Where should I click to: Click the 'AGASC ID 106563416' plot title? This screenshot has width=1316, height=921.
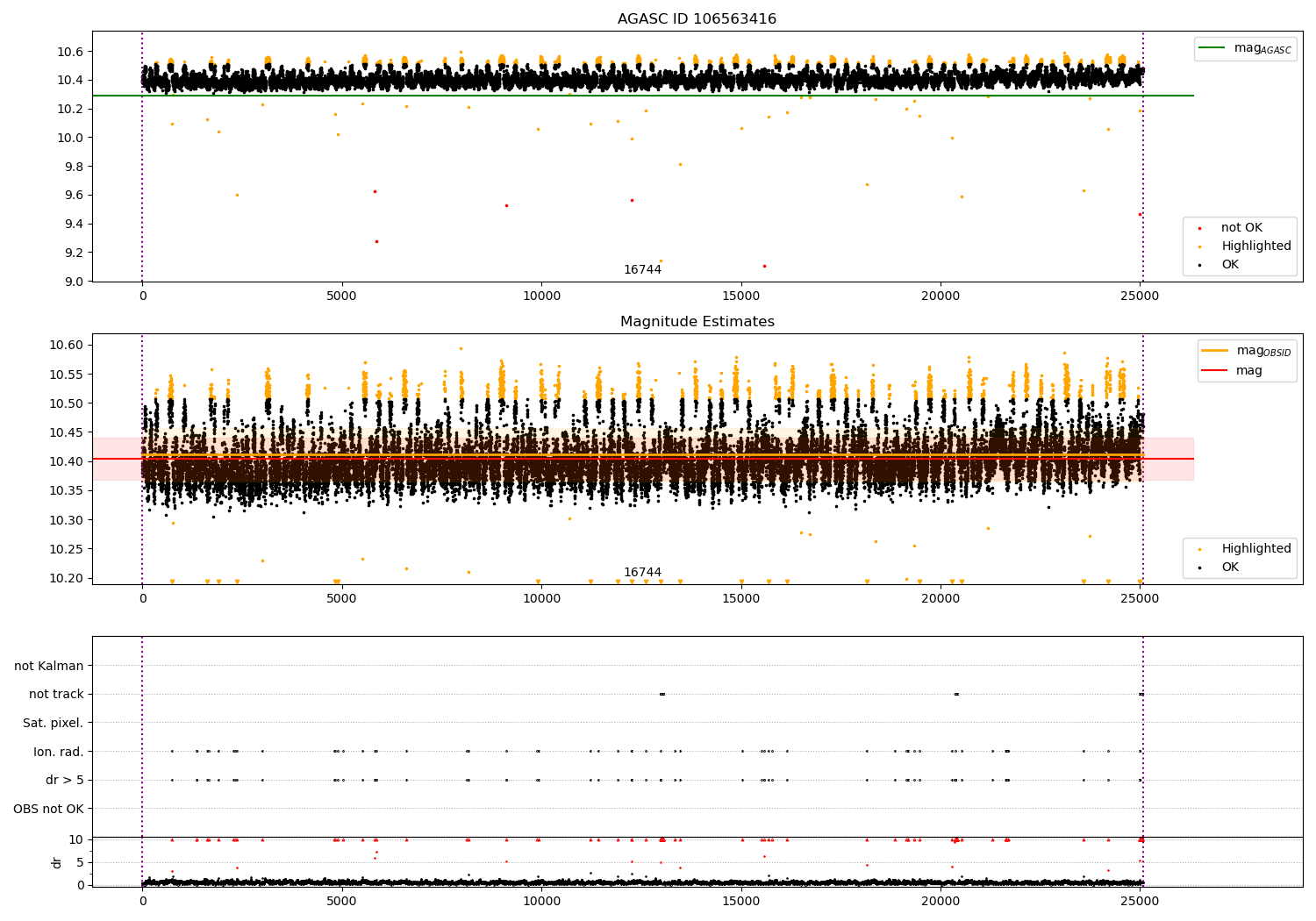point(697,19)
